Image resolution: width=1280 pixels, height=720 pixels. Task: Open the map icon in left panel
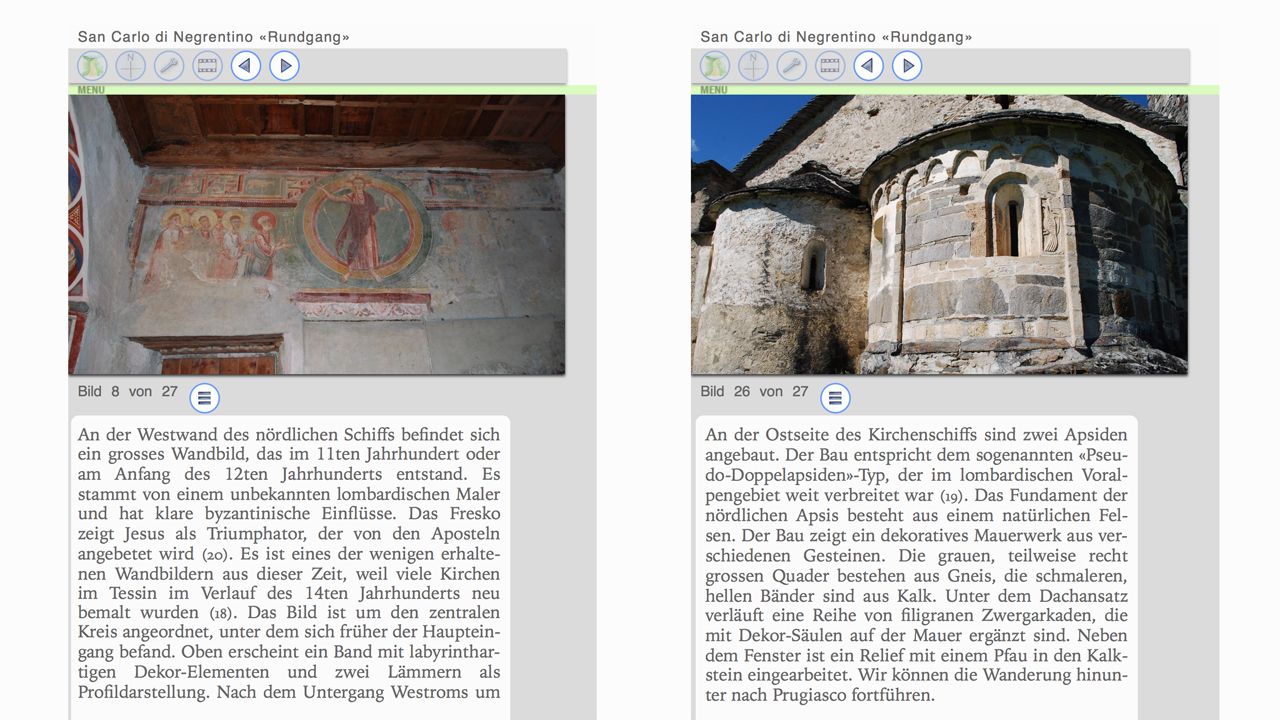click(x=92, y=66)
